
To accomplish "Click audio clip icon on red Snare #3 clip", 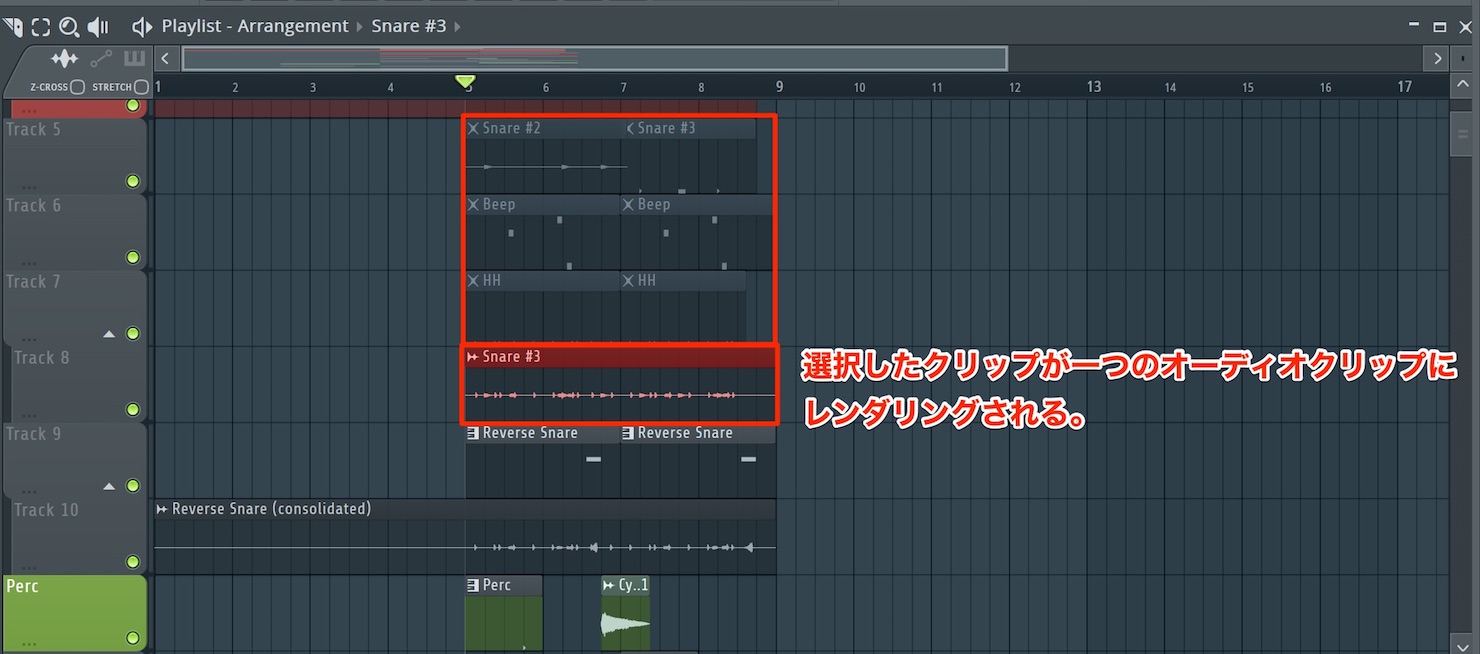I will point(473,357).
